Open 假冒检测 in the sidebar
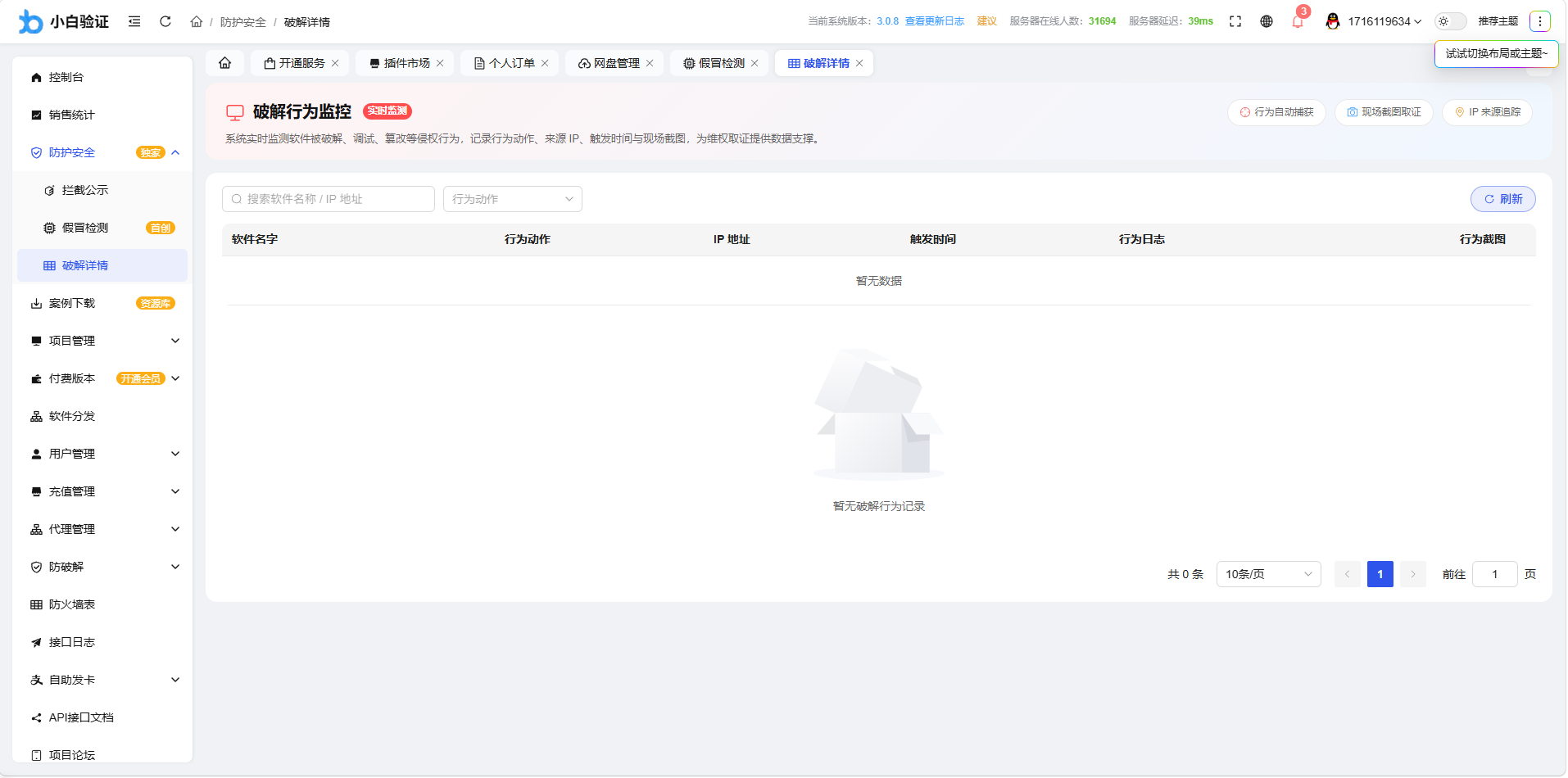Image resolution: width=1568 pixels, height=778 pixels. [102, 228]
